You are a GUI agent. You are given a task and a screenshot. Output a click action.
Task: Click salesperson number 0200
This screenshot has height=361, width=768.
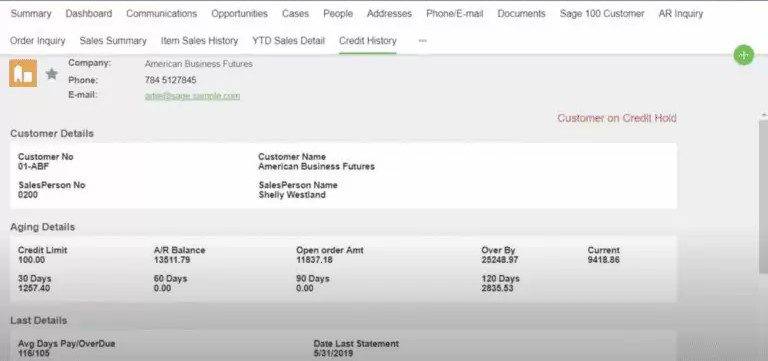coord(28,195)
